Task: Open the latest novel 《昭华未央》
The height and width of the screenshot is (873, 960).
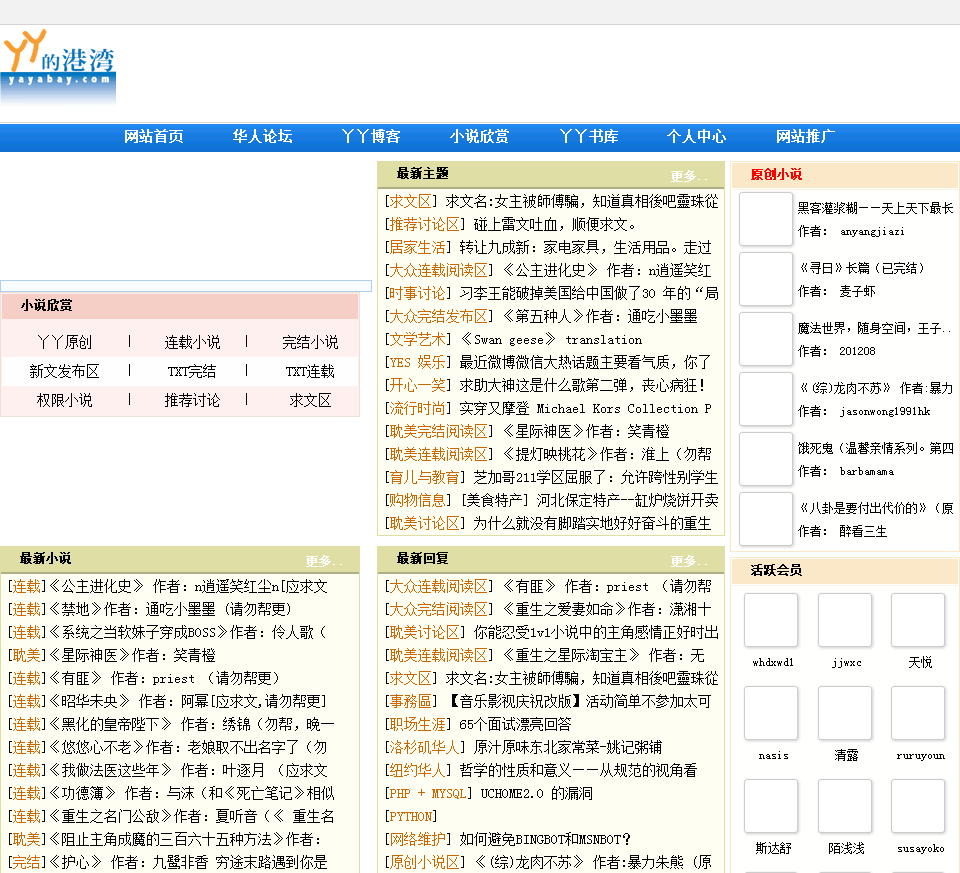Action: click(x=188, y=702)
